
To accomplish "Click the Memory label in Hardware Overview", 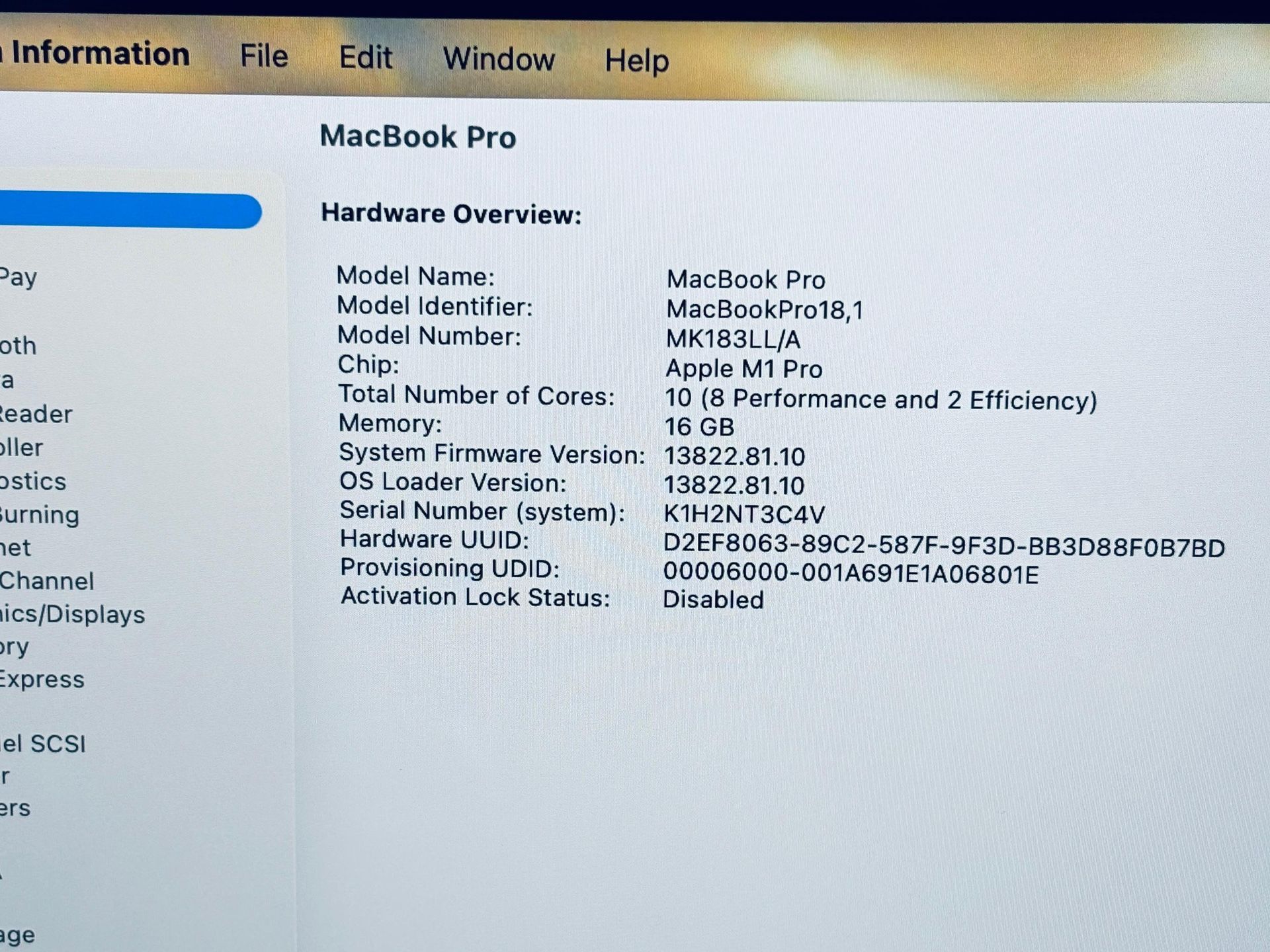I will point(390,423).
